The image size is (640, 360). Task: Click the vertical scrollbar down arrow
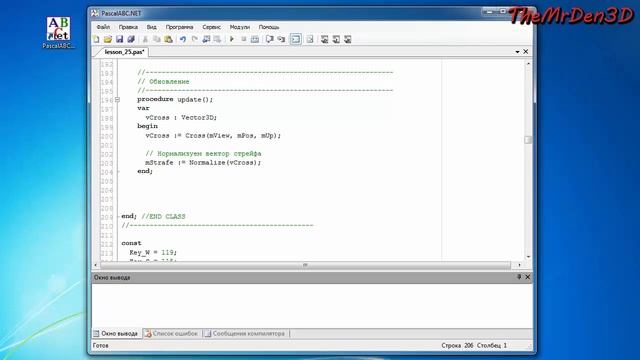(x=528, y=257)
